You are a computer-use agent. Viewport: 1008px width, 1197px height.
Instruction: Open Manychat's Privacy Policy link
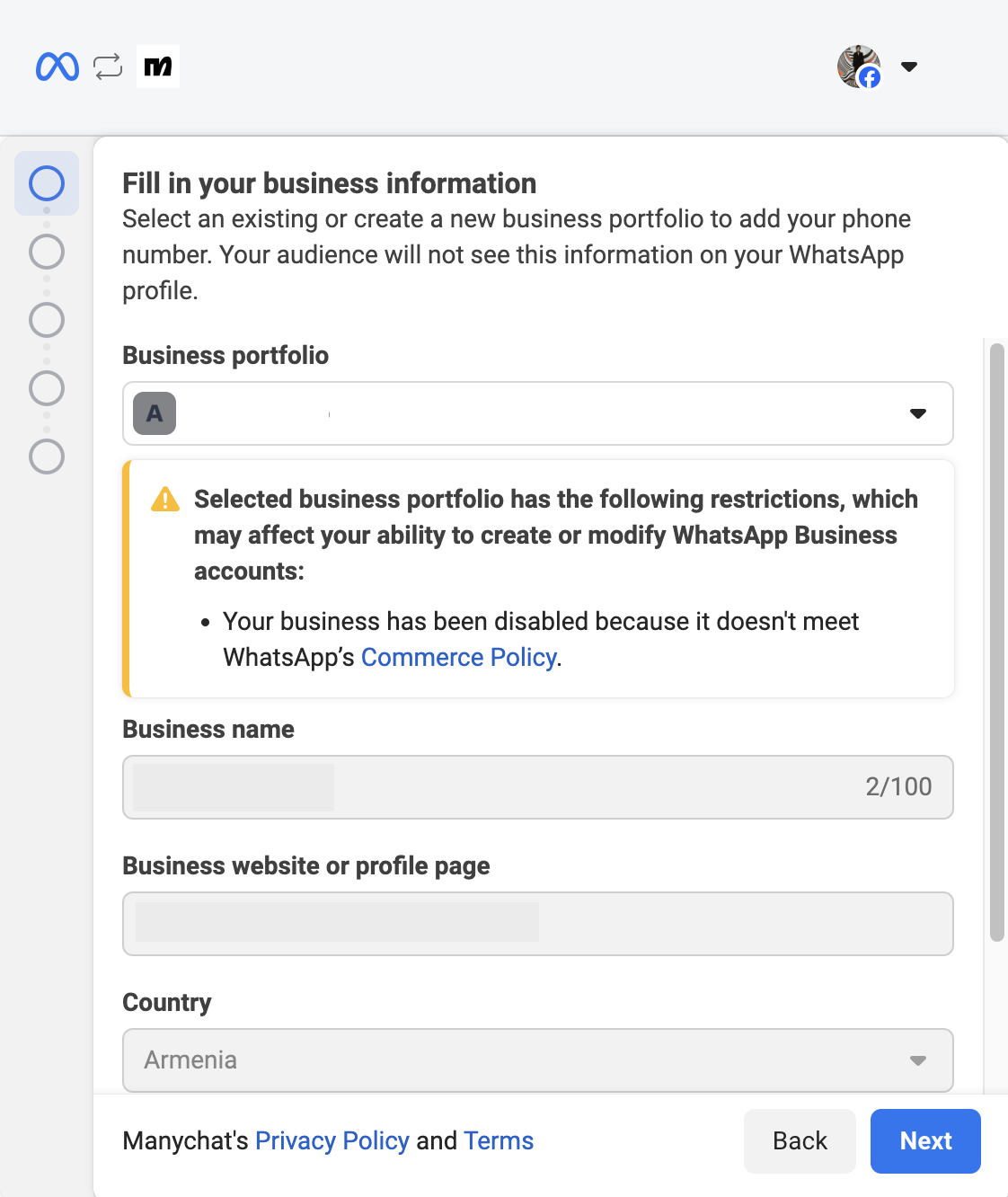[x=332, y=1141]
